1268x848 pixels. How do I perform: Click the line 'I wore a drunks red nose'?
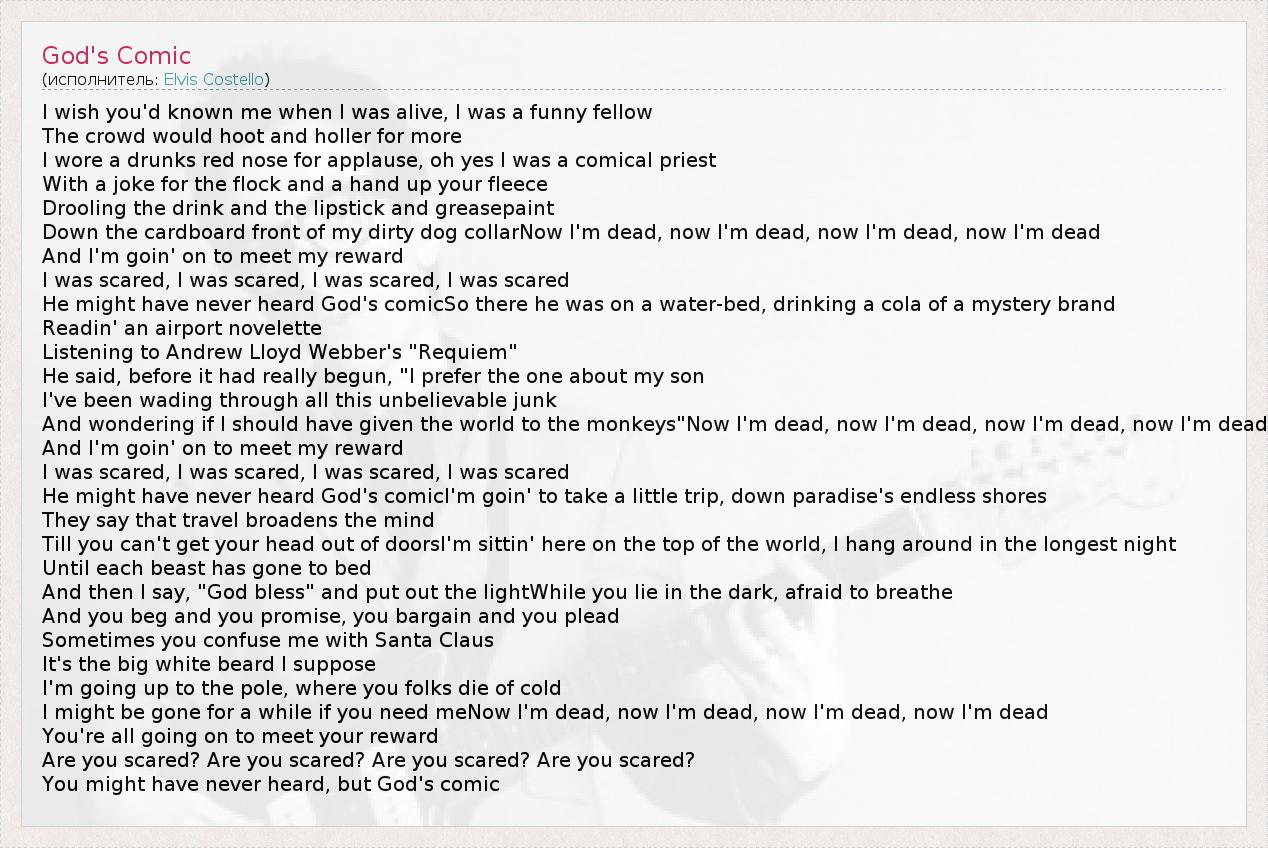[379, 160]
